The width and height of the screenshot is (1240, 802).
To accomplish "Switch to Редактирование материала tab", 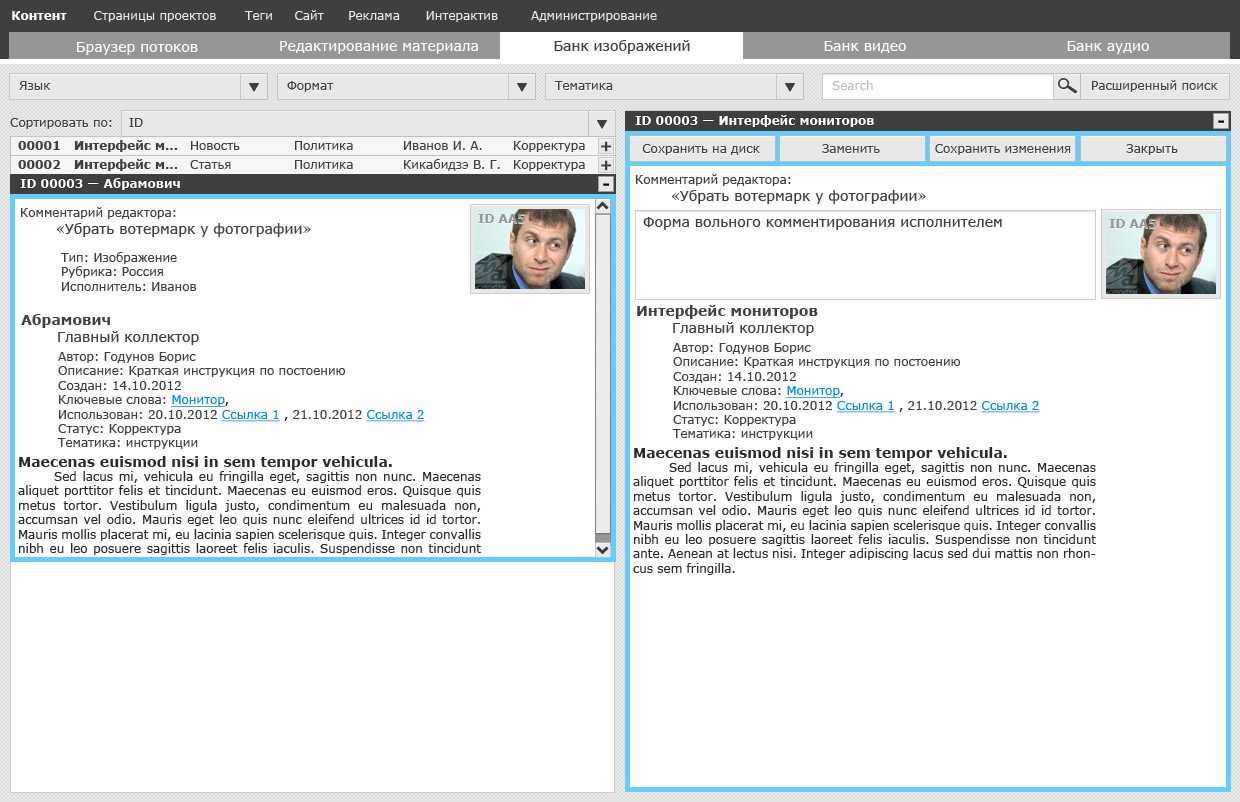I will point(379,46).
